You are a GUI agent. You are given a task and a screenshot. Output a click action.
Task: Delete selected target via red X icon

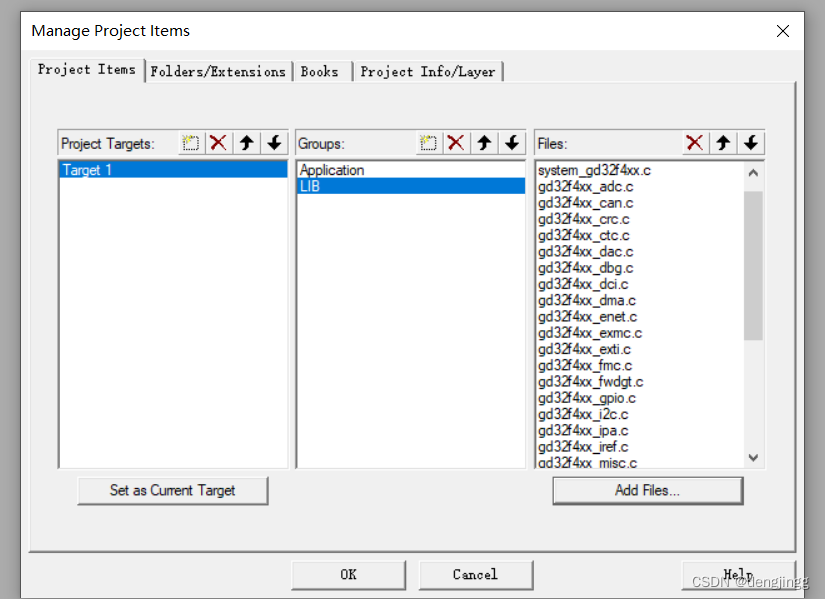coord(218,143)
